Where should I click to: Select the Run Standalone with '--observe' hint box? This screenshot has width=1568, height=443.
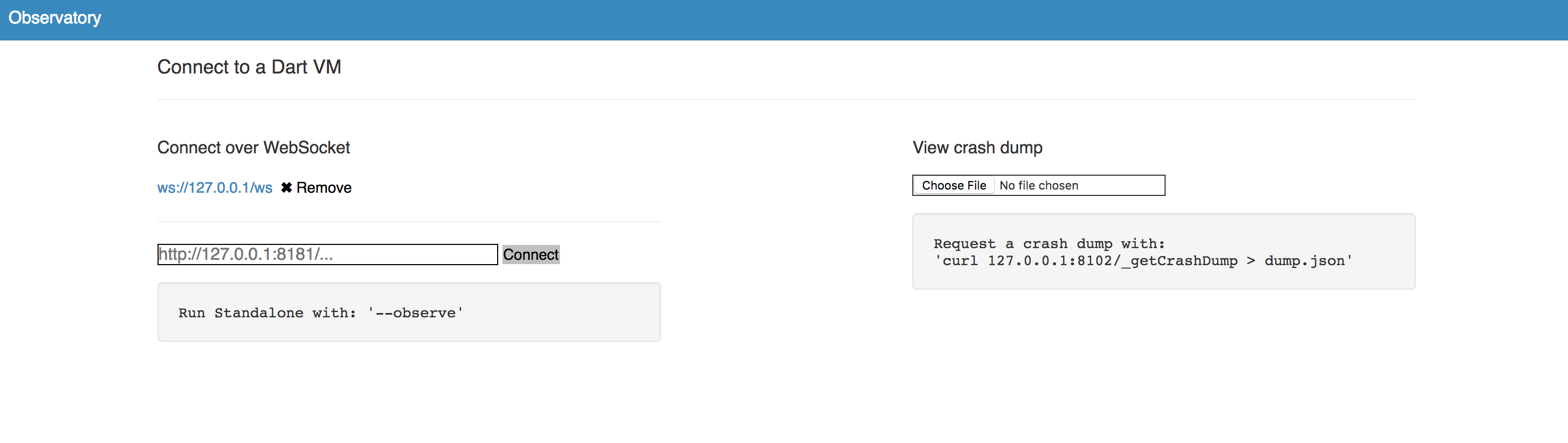tap(409, 311)
